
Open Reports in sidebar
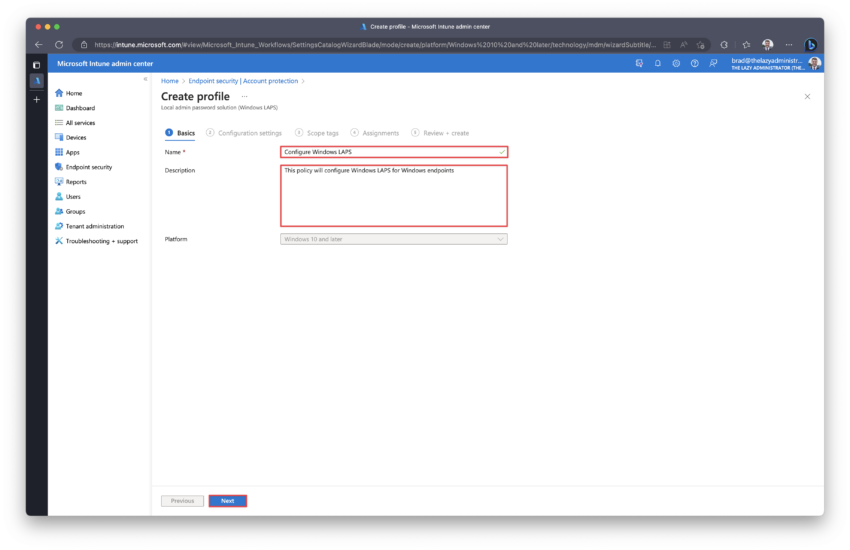pos(70,182)
